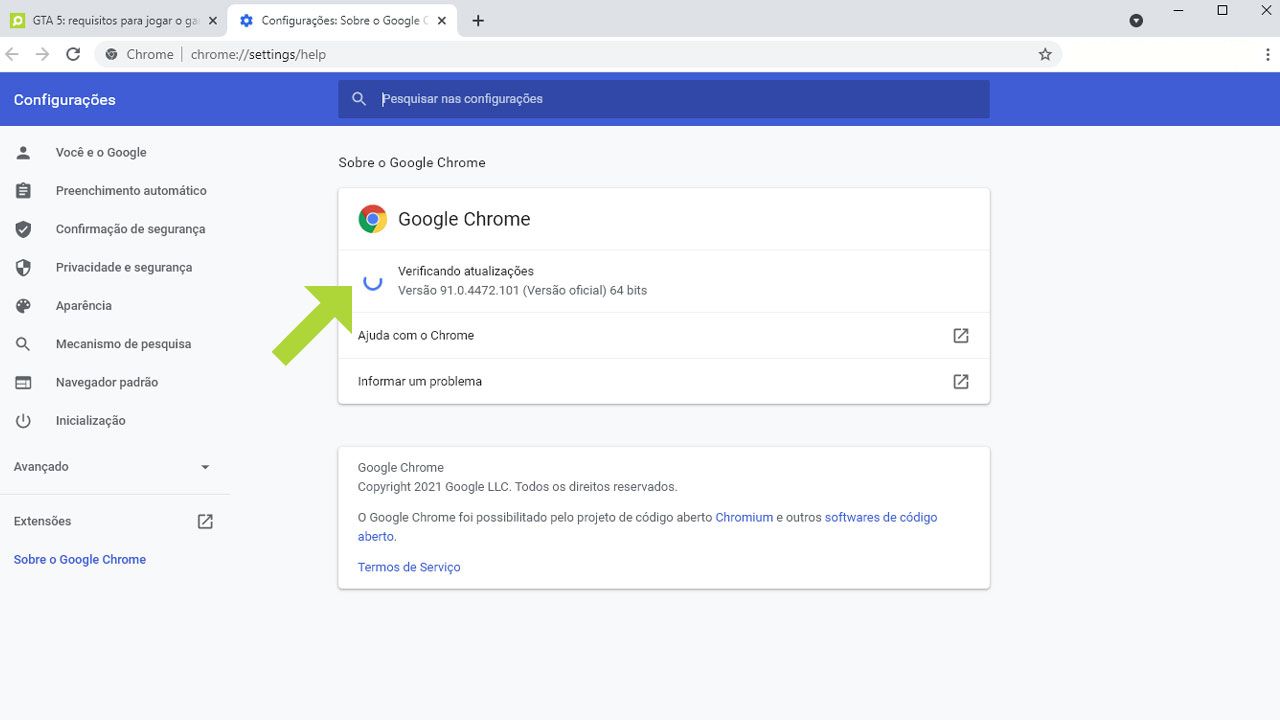Viewport: 1280px width, 720px height.
Task: Click the Verificando atualizações status text
Action: pos(466,271)
